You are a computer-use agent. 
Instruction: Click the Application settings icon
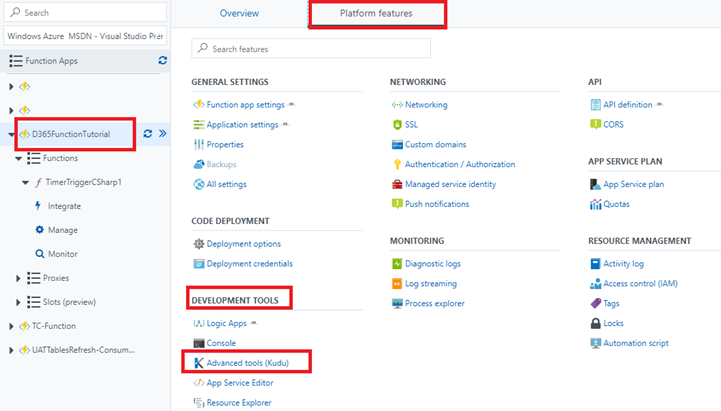(x=198, y=125)
